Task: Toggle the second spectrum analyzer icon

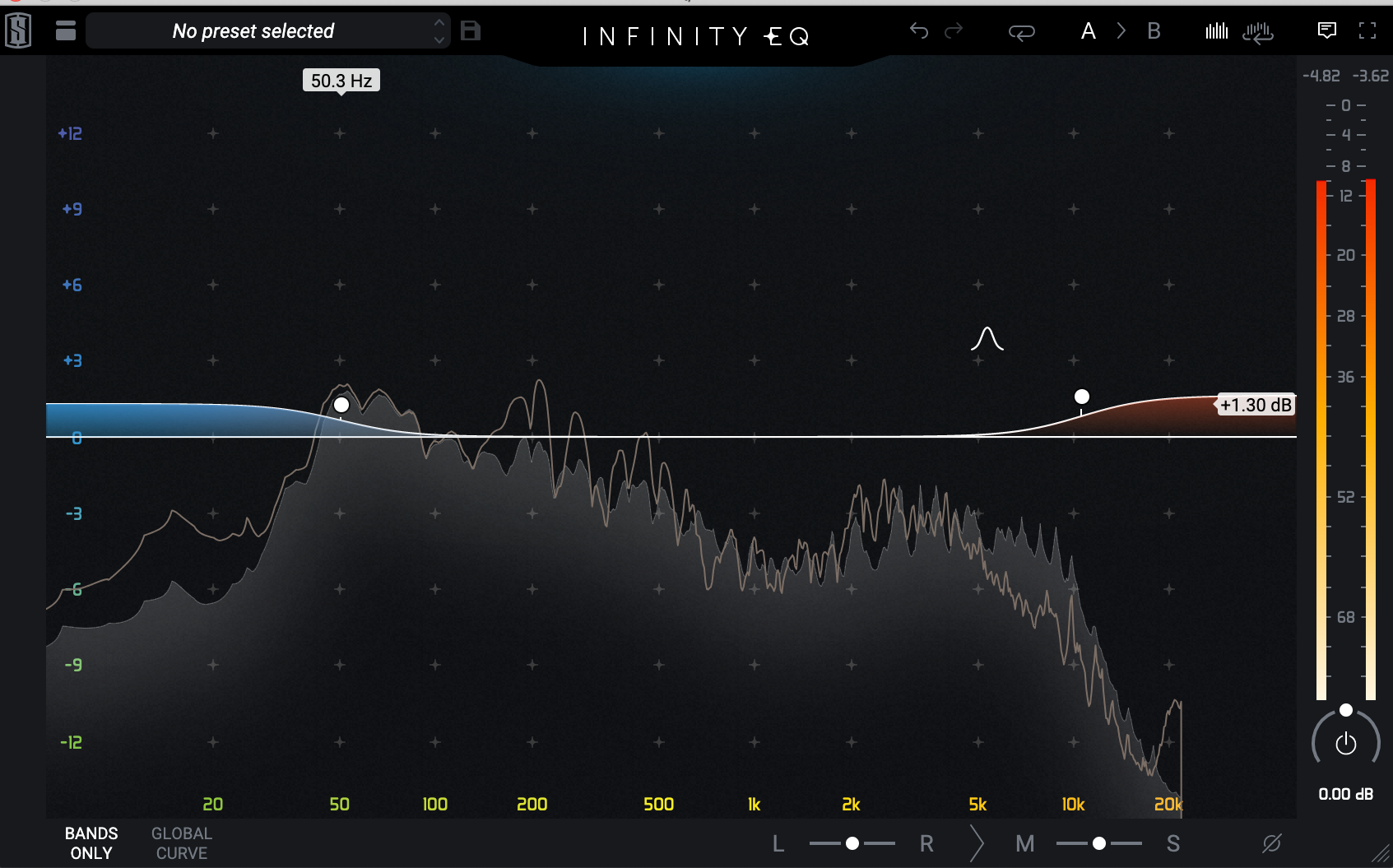Action: 1258,32
